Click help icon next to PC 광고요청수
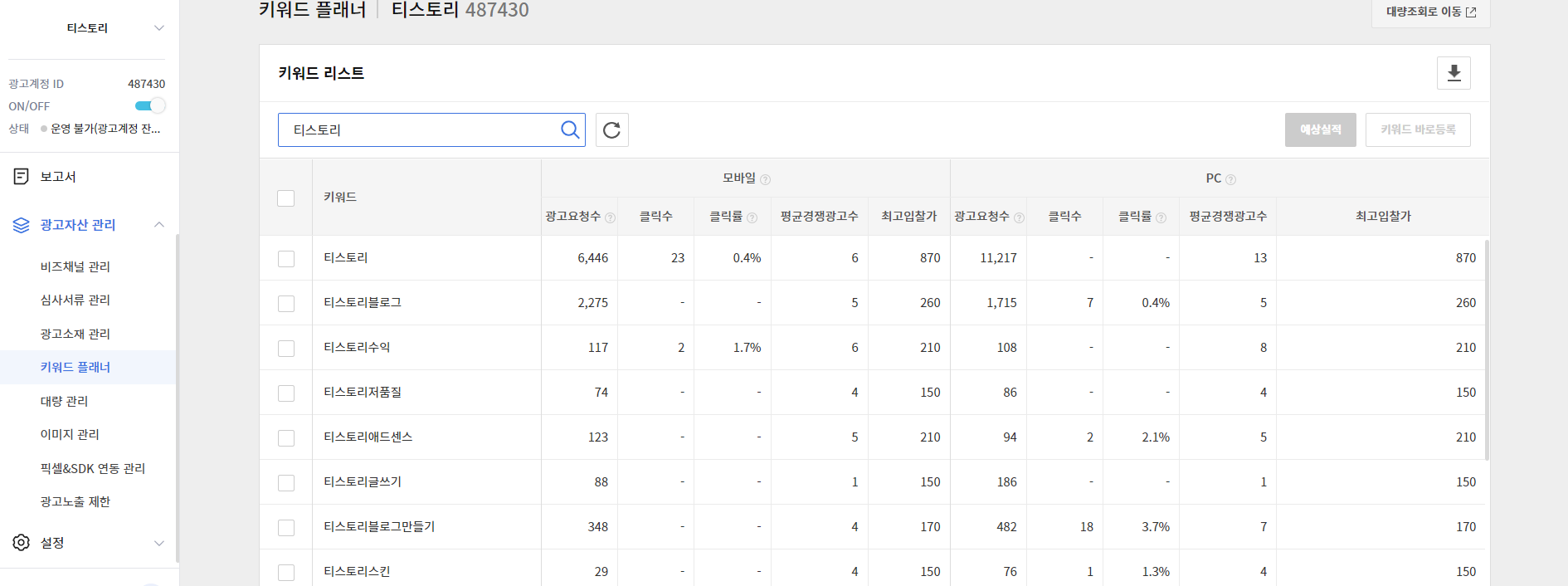1568x586 pixels. pyautogui.click(x=1020, y=217)
